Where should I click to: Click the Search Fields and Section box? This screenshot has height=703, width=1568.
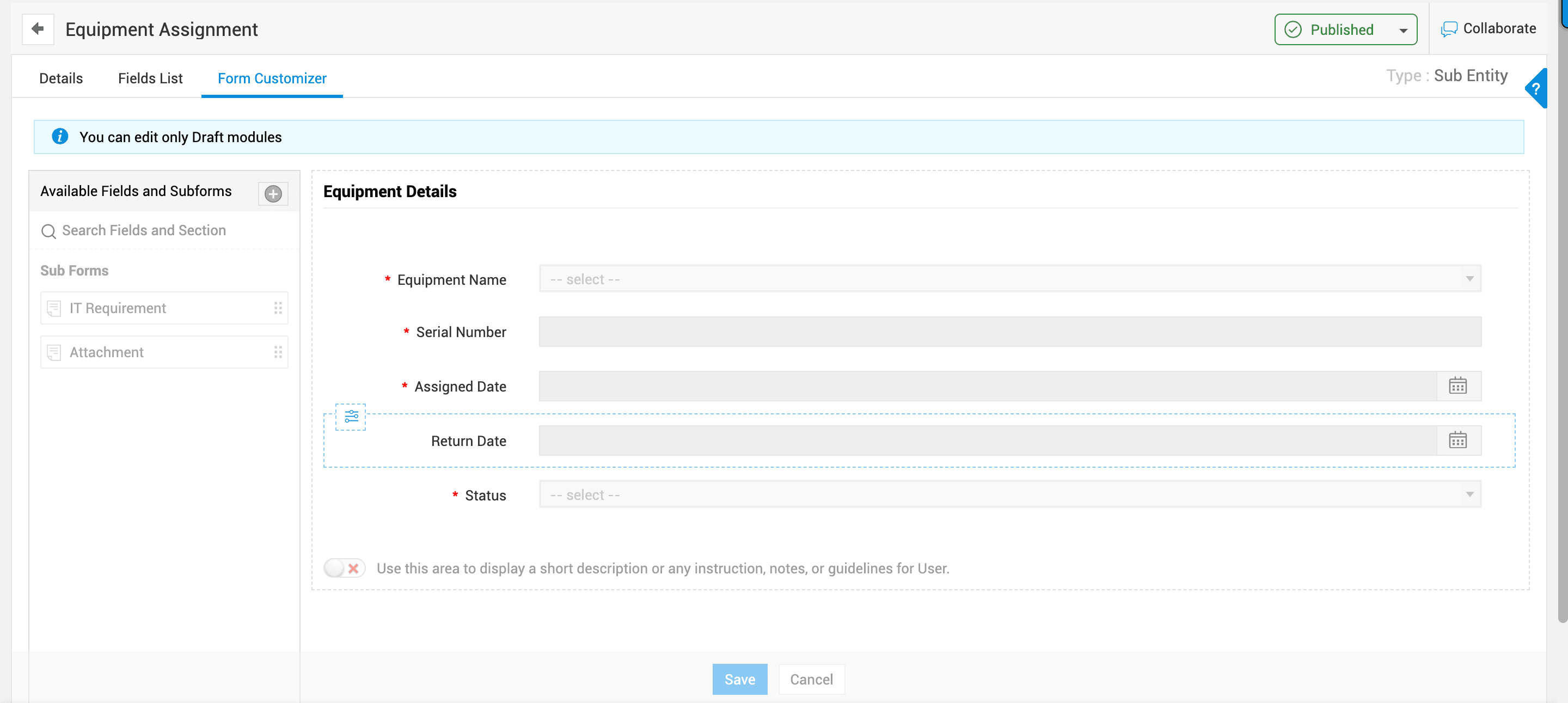point(164,230)
